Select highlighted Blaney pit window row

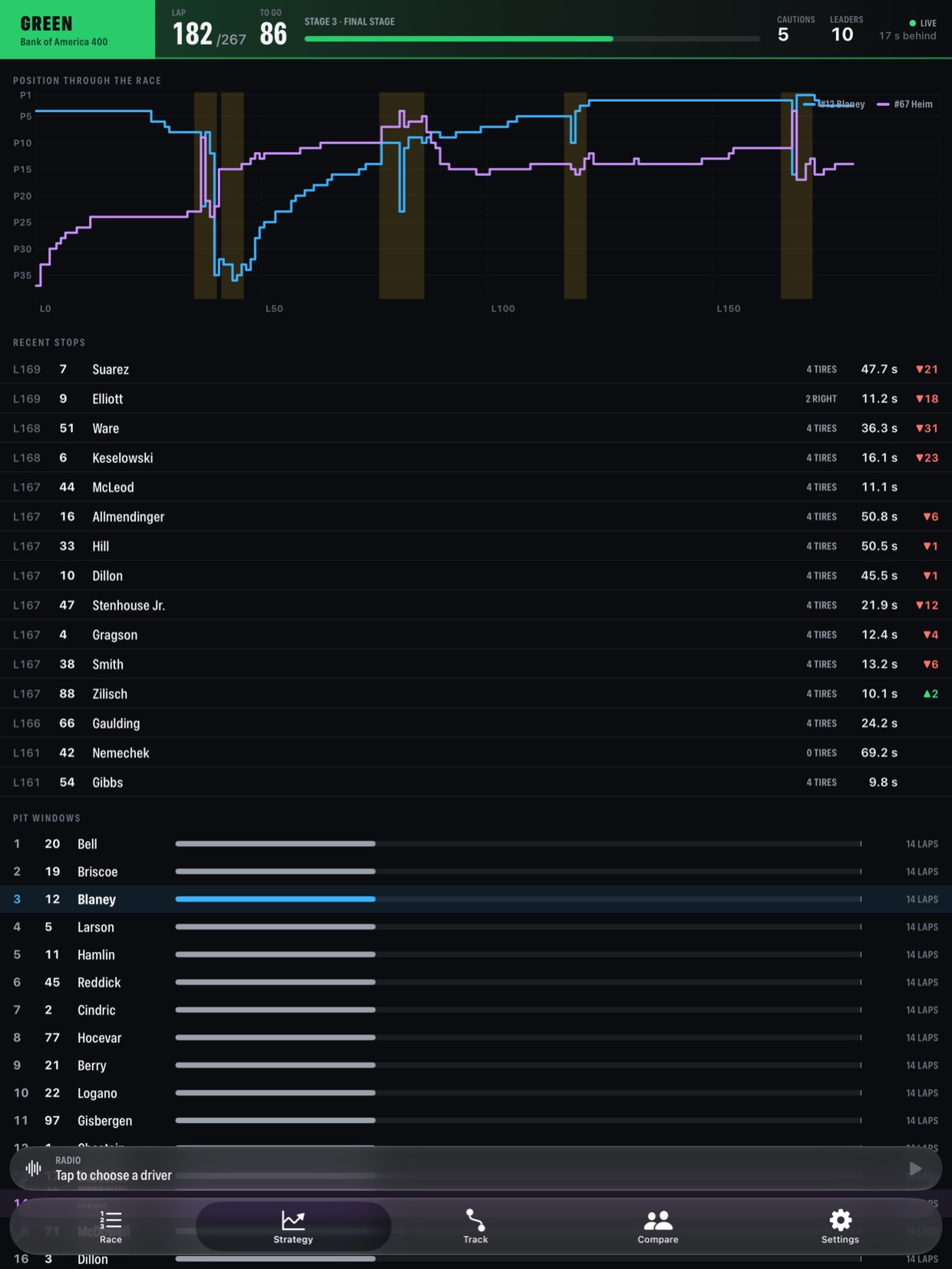(x=476, y=899)
